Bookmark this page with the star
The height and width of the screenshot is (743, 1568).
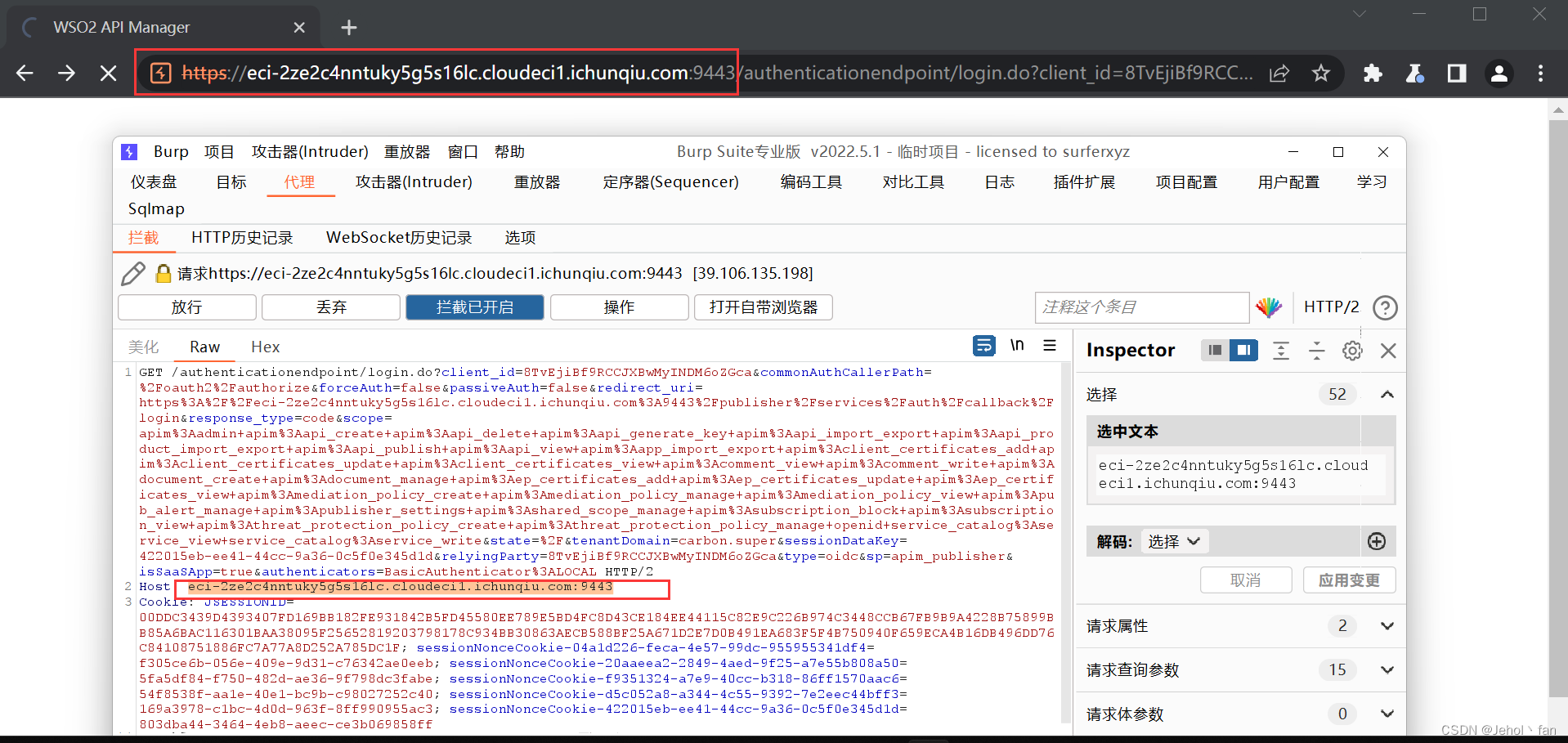tap(1321, 74)
